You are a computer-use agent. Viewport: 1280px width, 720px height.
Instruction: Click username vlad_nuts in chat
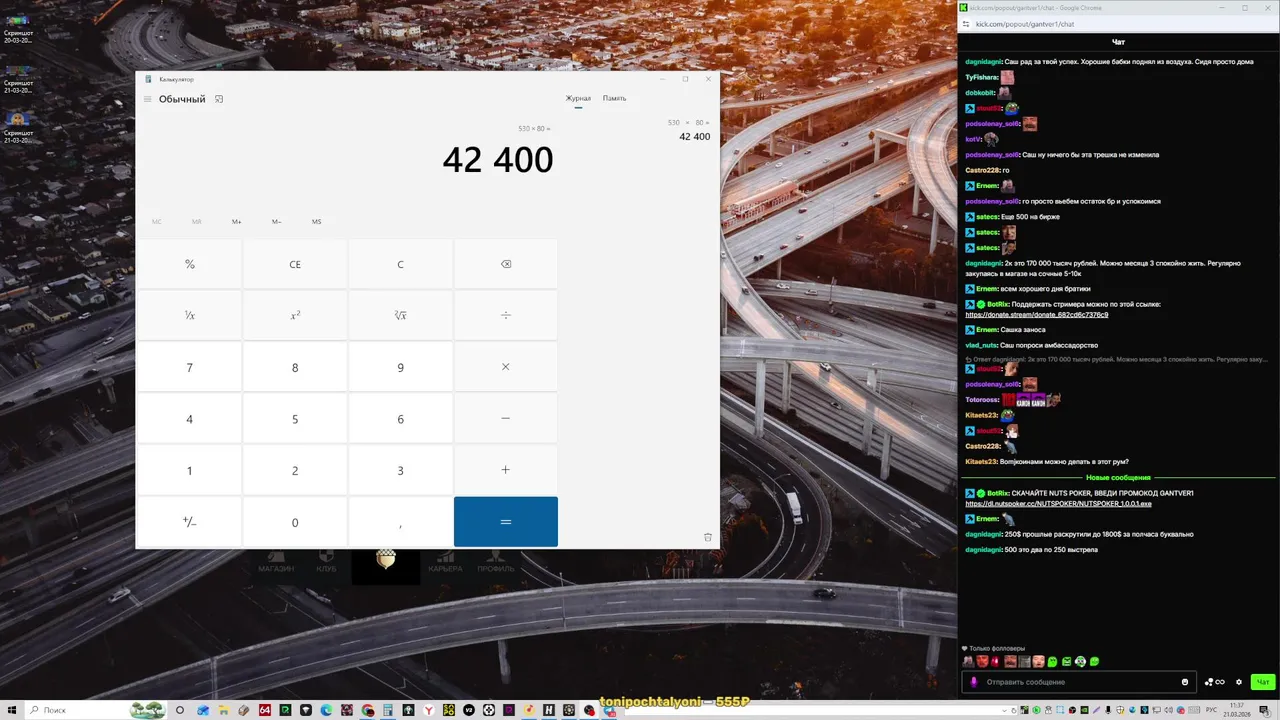click(981, 345)
